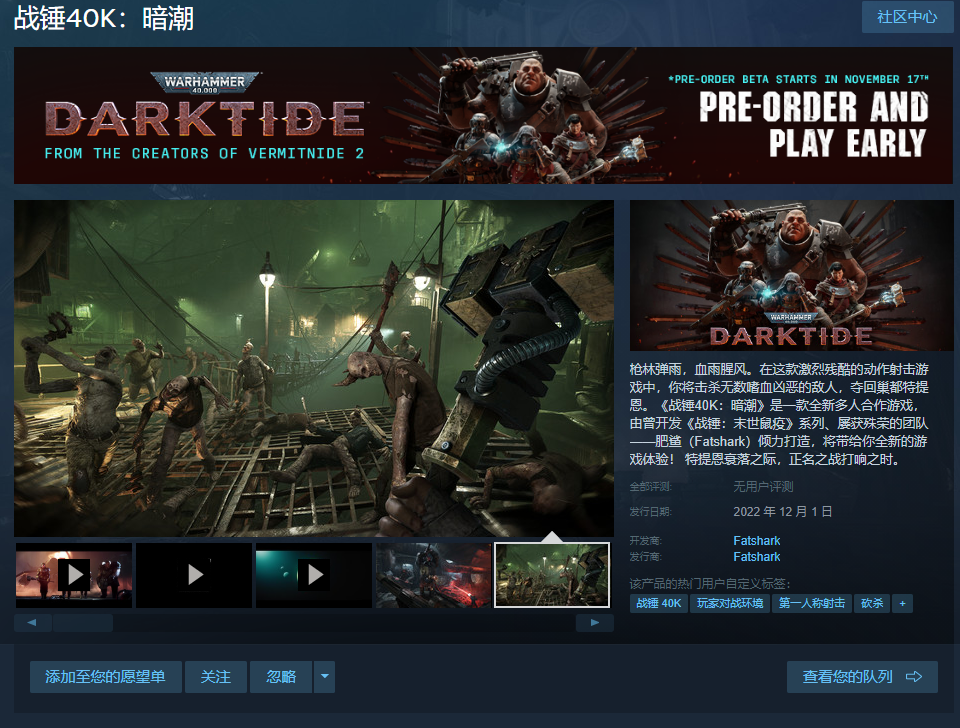Click the right arrow of thumbnail strip
The height and width of the screenshot is (728, 960).
point(594,623)
